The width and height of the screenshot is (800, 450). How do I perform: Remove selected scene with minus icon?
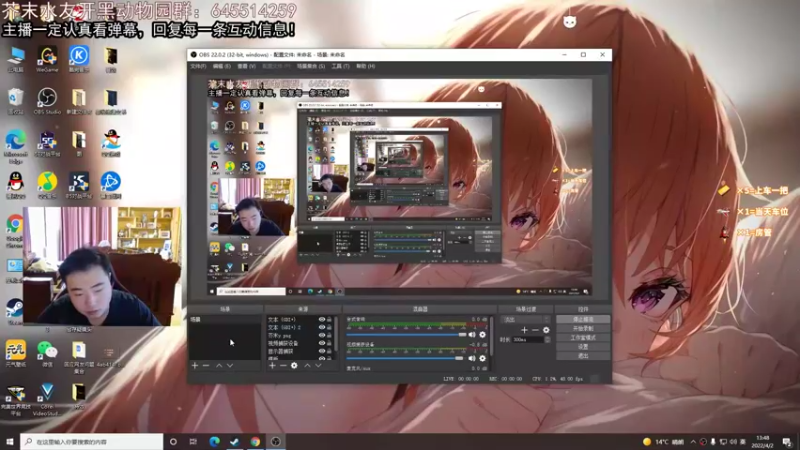click(206, 365)
